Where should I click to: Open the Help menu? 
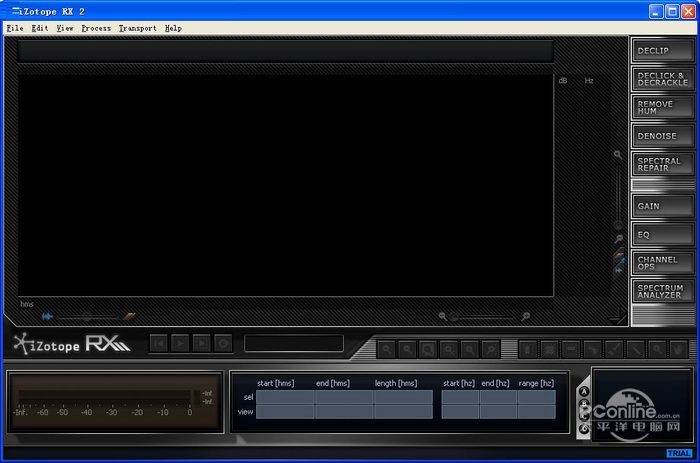pyautogui.click(x=173, y=28)
